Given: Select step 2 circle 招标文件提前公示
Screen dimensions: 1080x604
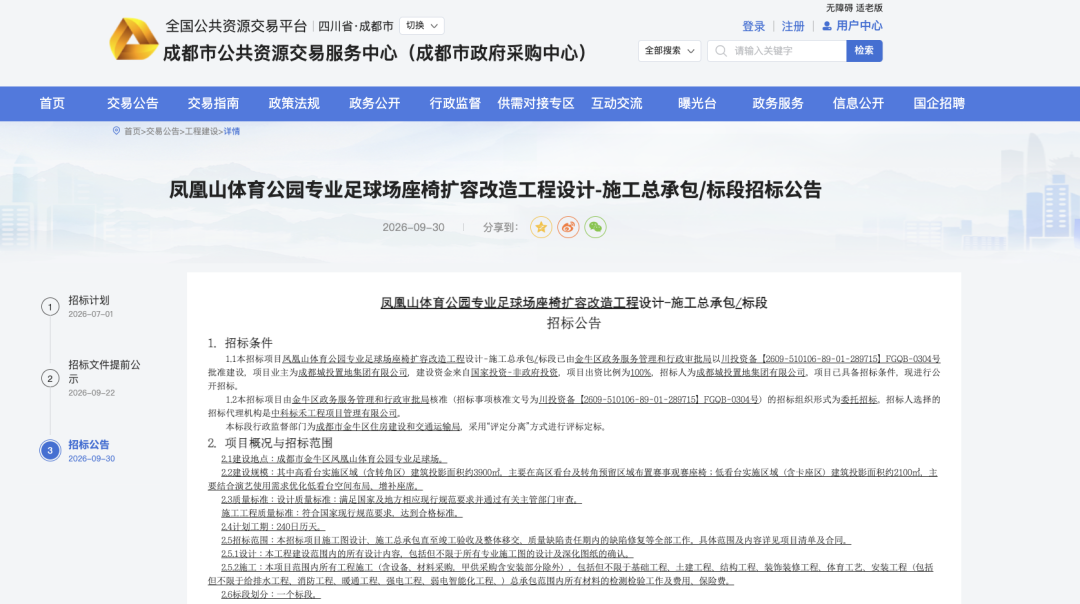Looking at the screenshot, I should click(50, 378).
